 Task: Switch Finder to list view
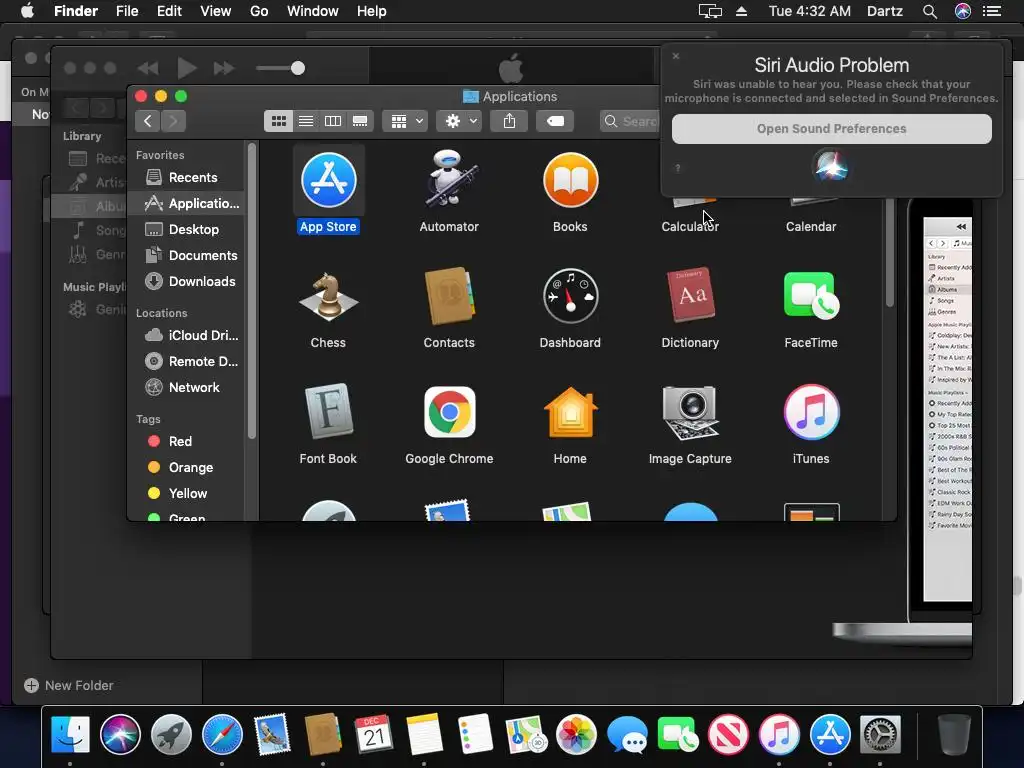coord(306,121)
